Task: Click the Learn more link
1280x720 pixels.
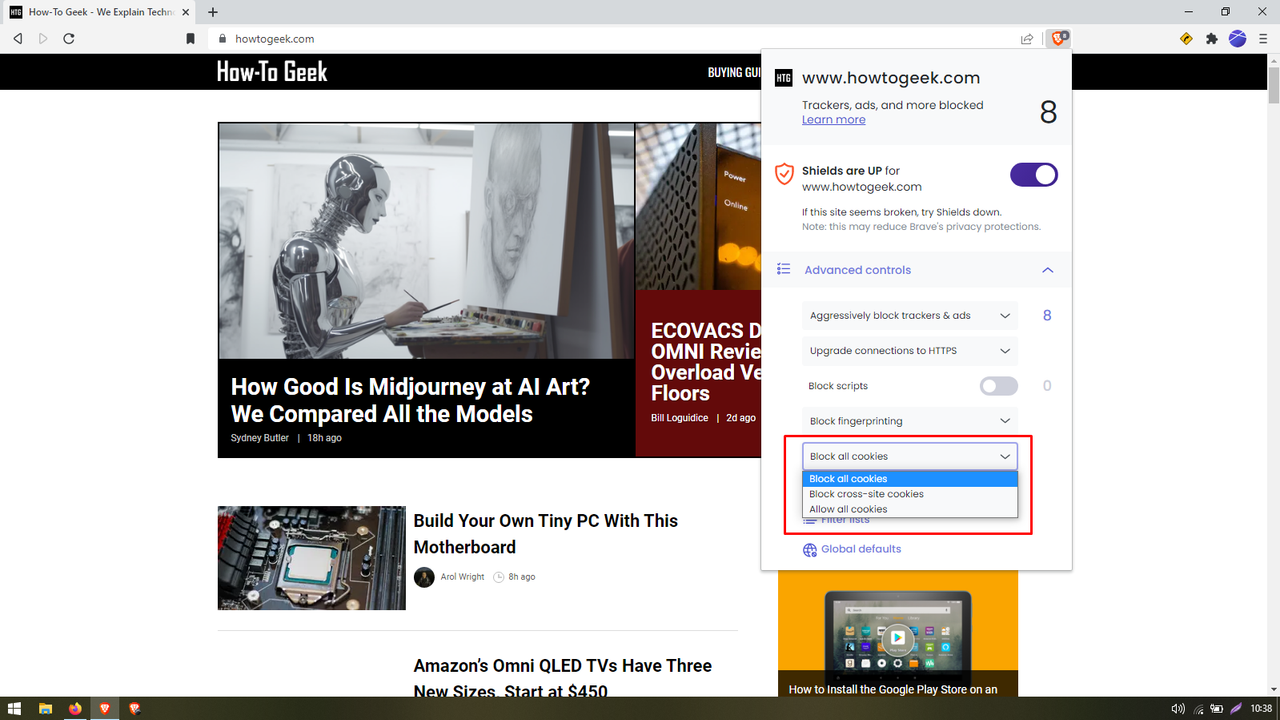Action: pyautogui.click(x=833, y=119)
